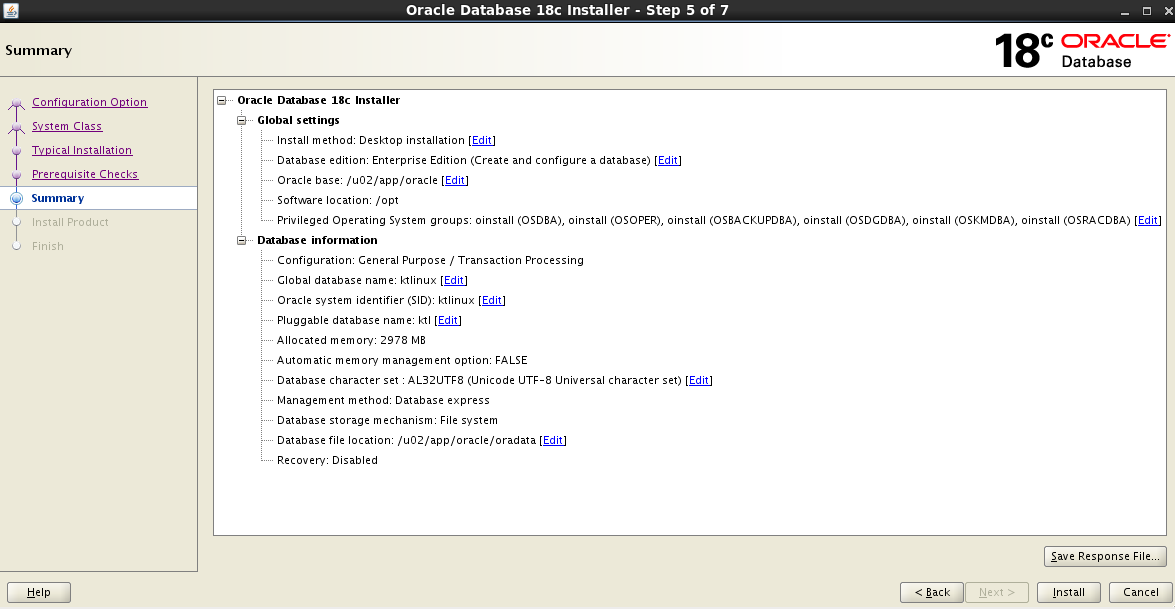This screenshot has width=1175, height=609.
Task: Select Management method: Database express row
Action: tap(383, 400)
